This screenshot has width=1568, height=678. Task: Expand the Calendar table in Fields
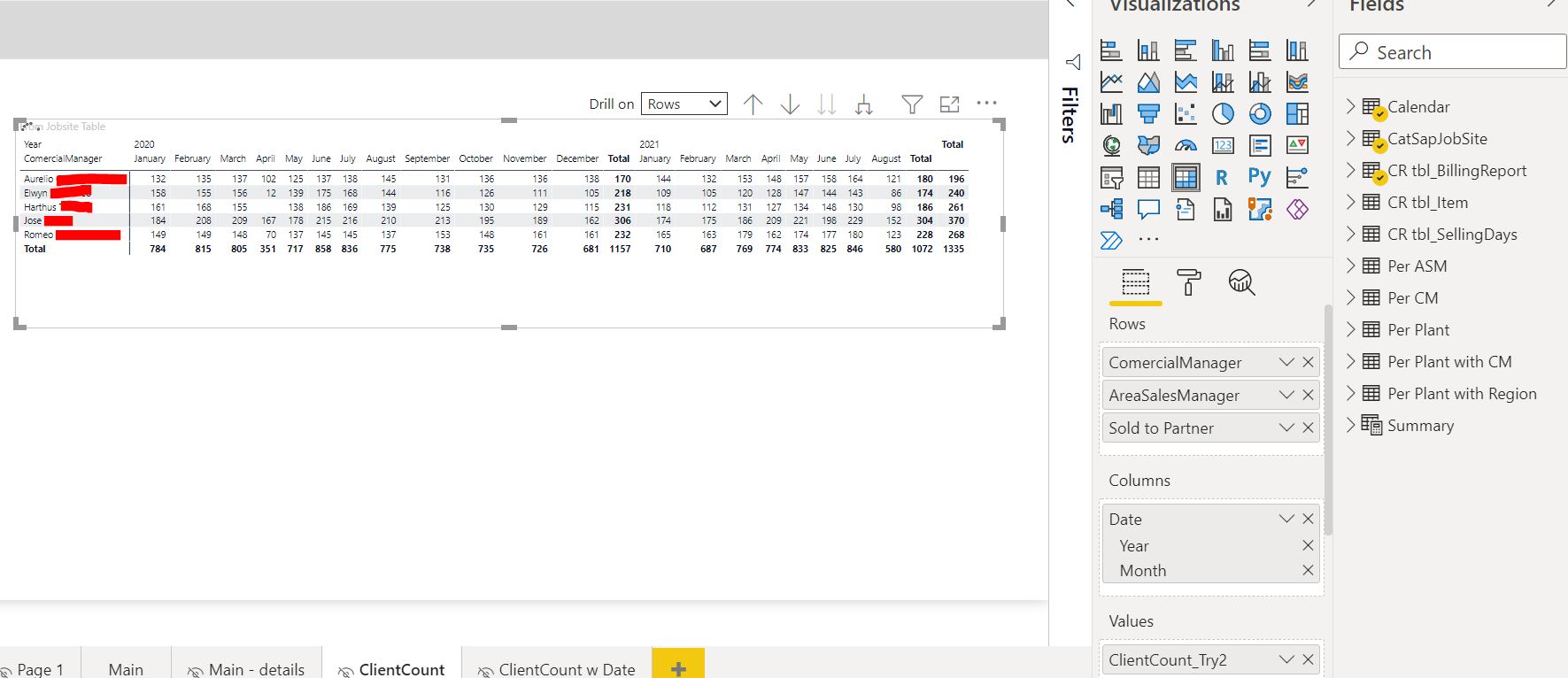pos(1350,106)
